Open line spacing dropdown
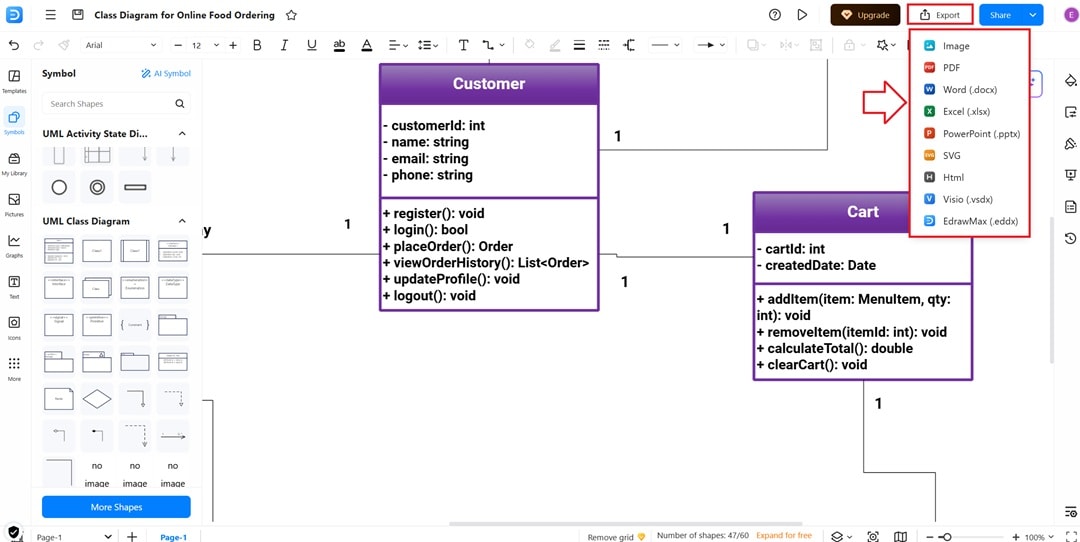1080x542 pixels. [x=428, y=45]
